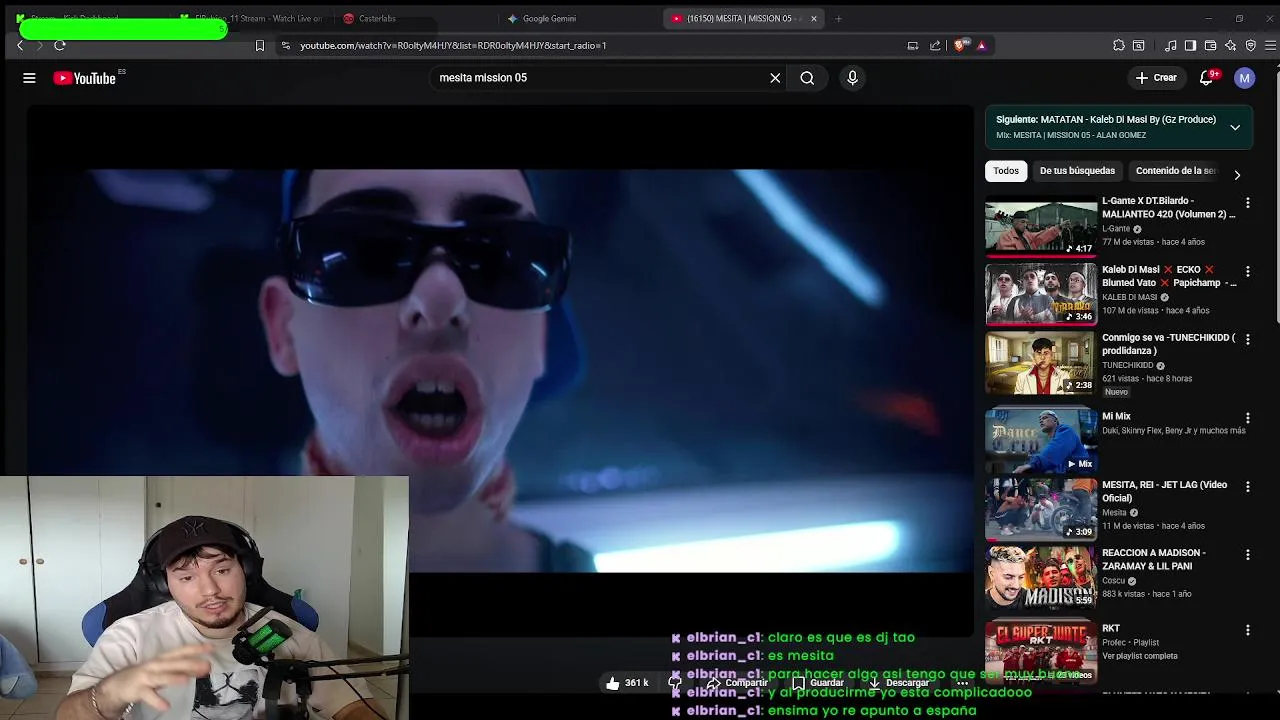Open options for Mi Mix
The image size is (1280, 720).
pos(1247,417)
